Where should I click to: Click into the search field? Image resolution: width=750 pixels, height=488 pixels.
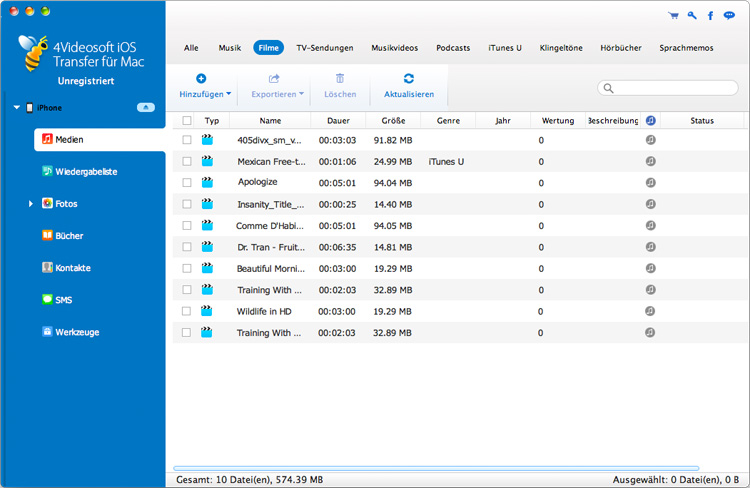670,88
